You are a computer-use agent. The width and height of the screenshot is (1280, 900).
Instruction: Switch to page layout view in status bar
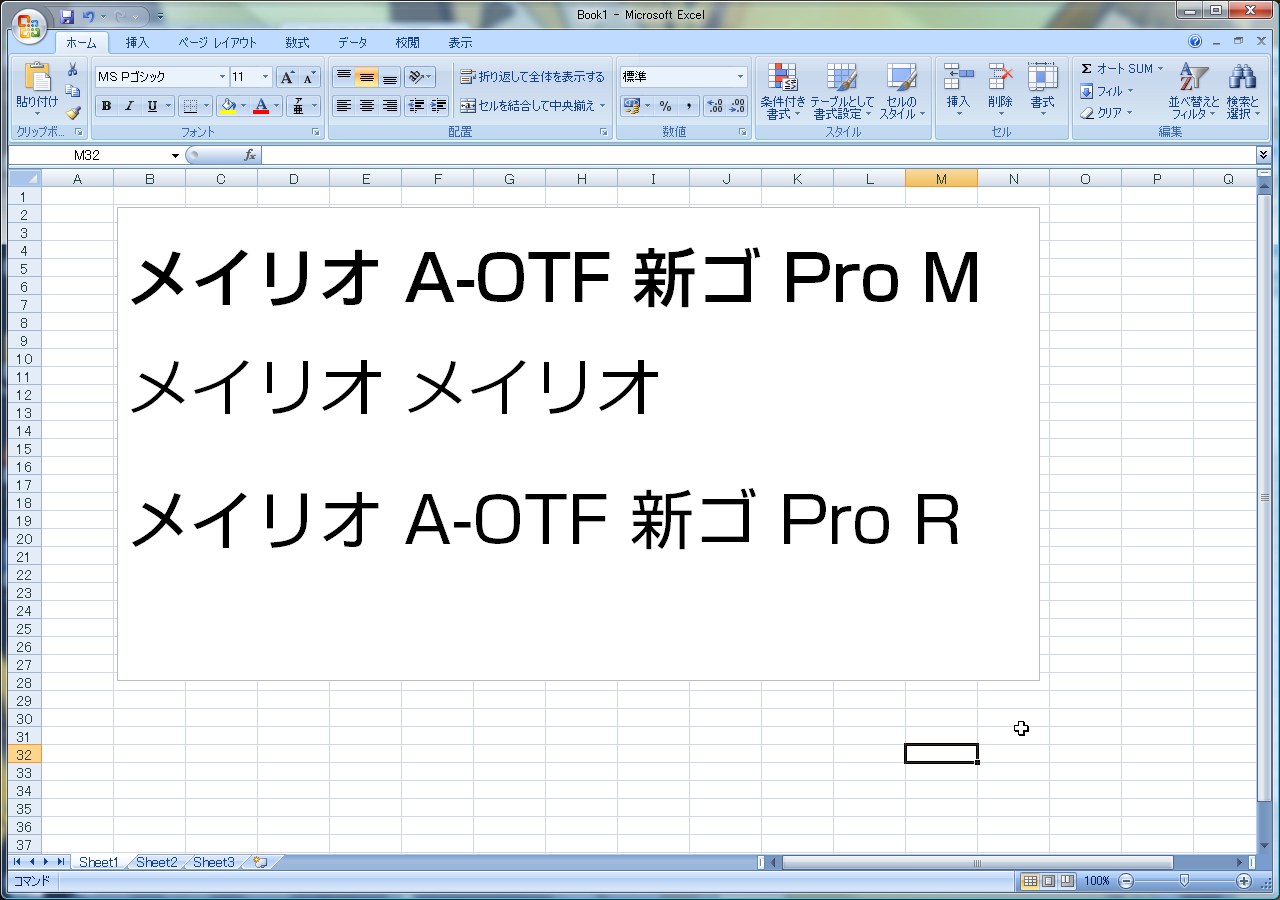point(1049,881)
